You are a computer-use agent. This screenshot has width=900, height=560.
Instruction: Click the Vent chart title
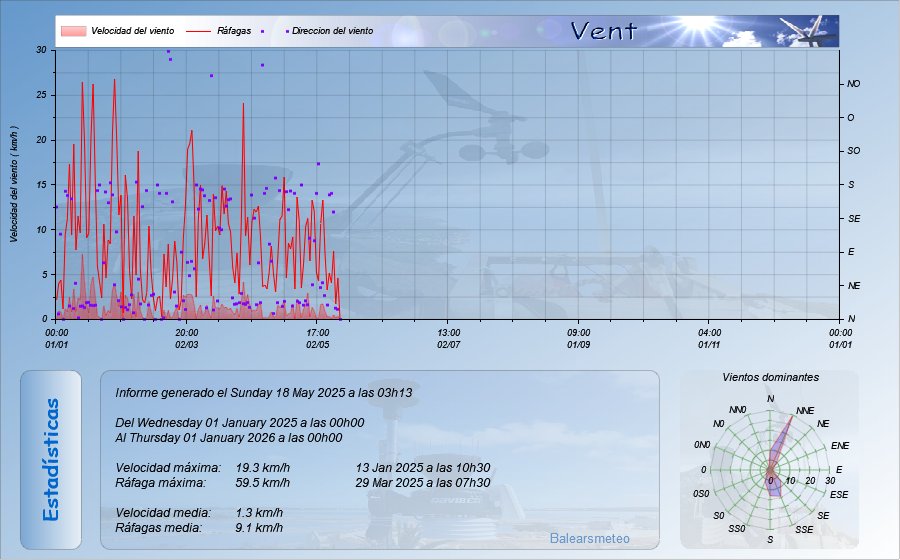(x=604, y=31)
